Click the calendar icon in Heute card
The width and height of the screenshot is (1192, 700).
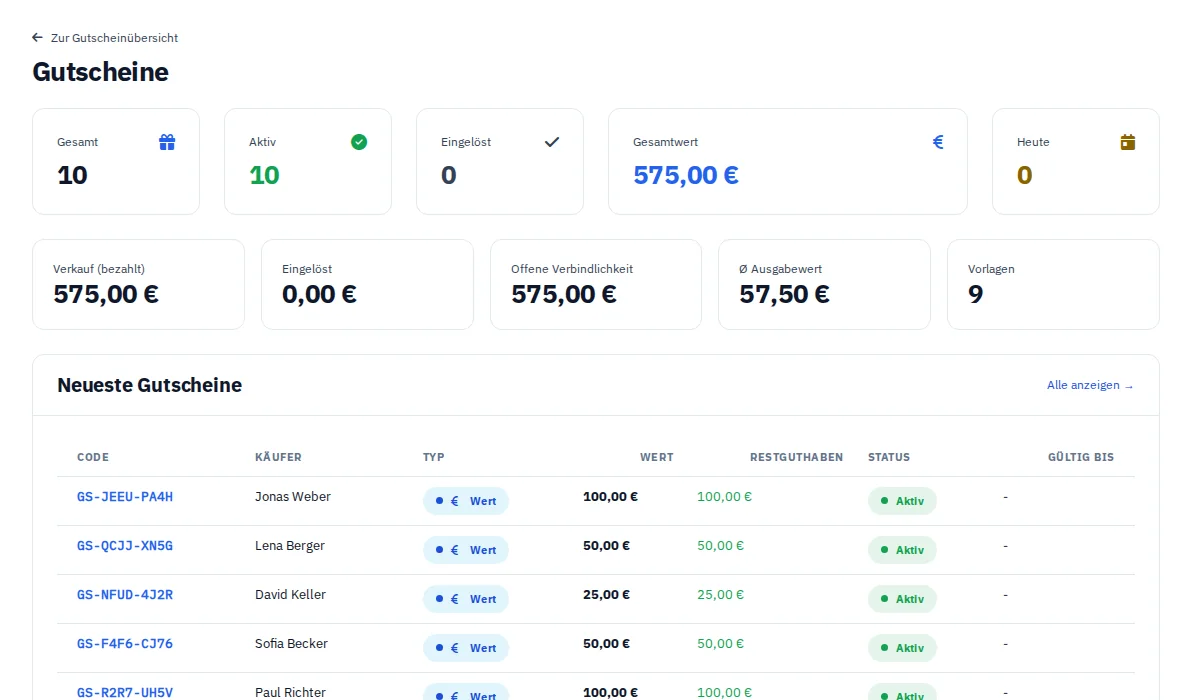pos(1127,142)
